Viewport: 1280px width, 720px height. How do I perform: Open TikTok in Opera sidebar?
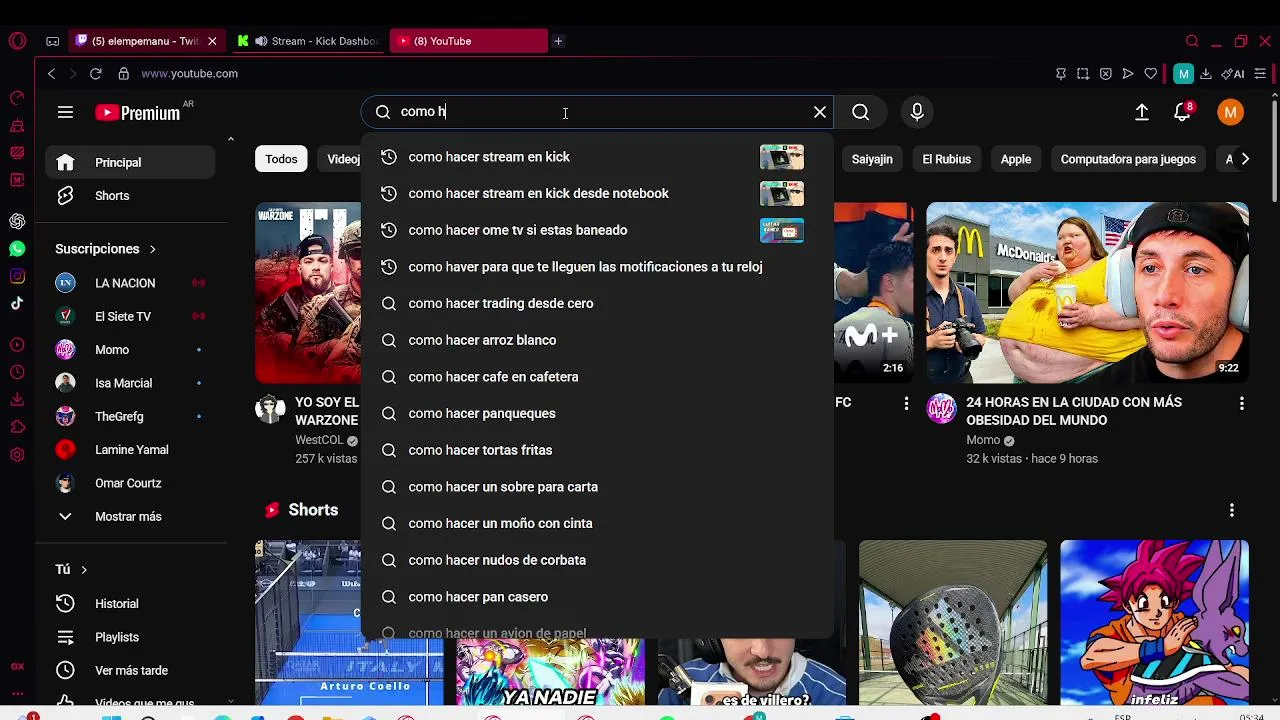(x=17, y=303)
